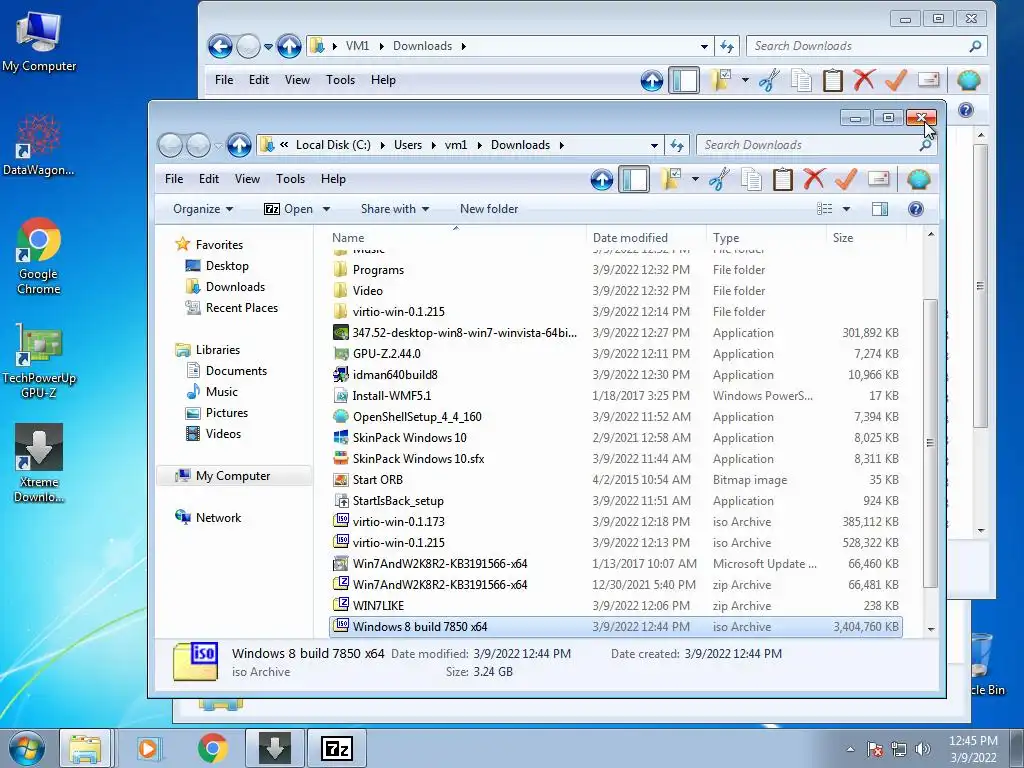Select the DataWagon desktop shortcut
Viewport: 1024px width, 768px height.
coord(39,146)
